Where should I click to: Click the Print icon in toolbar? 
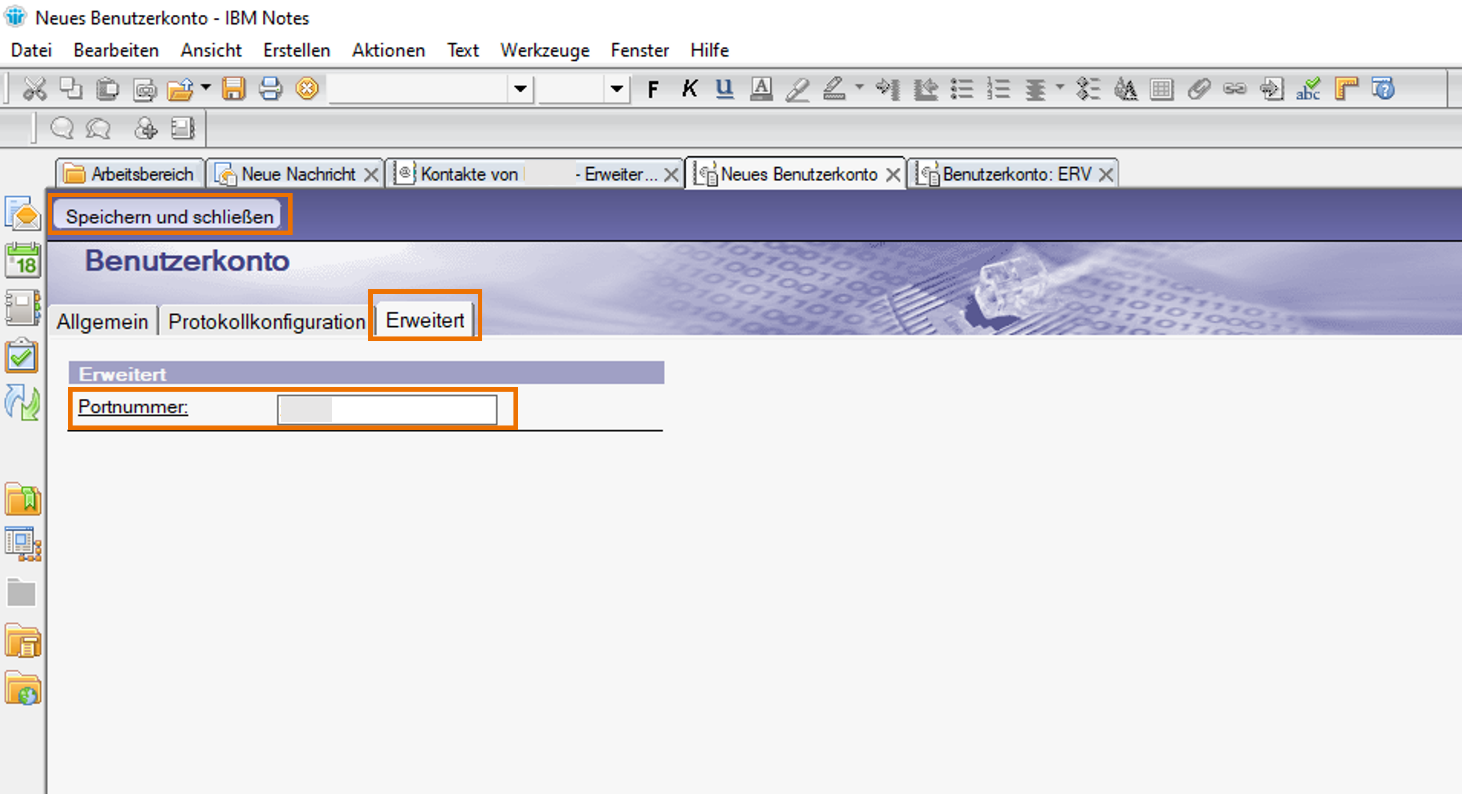click(x=270, y=89)
